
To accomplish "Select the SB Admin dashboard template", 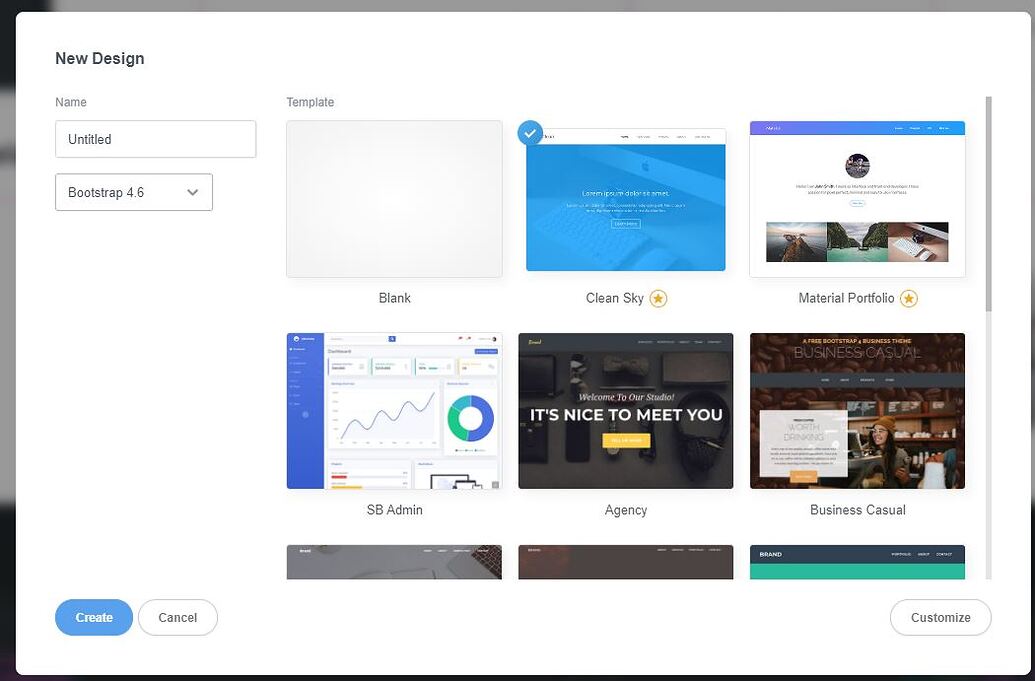I will (x=394, y=410).
